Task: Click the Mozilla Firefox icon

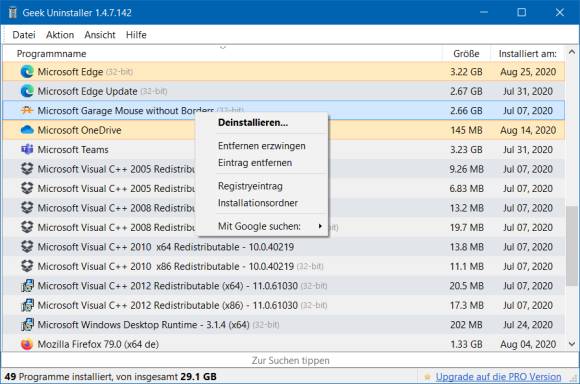Action: (x=27, y=344)
